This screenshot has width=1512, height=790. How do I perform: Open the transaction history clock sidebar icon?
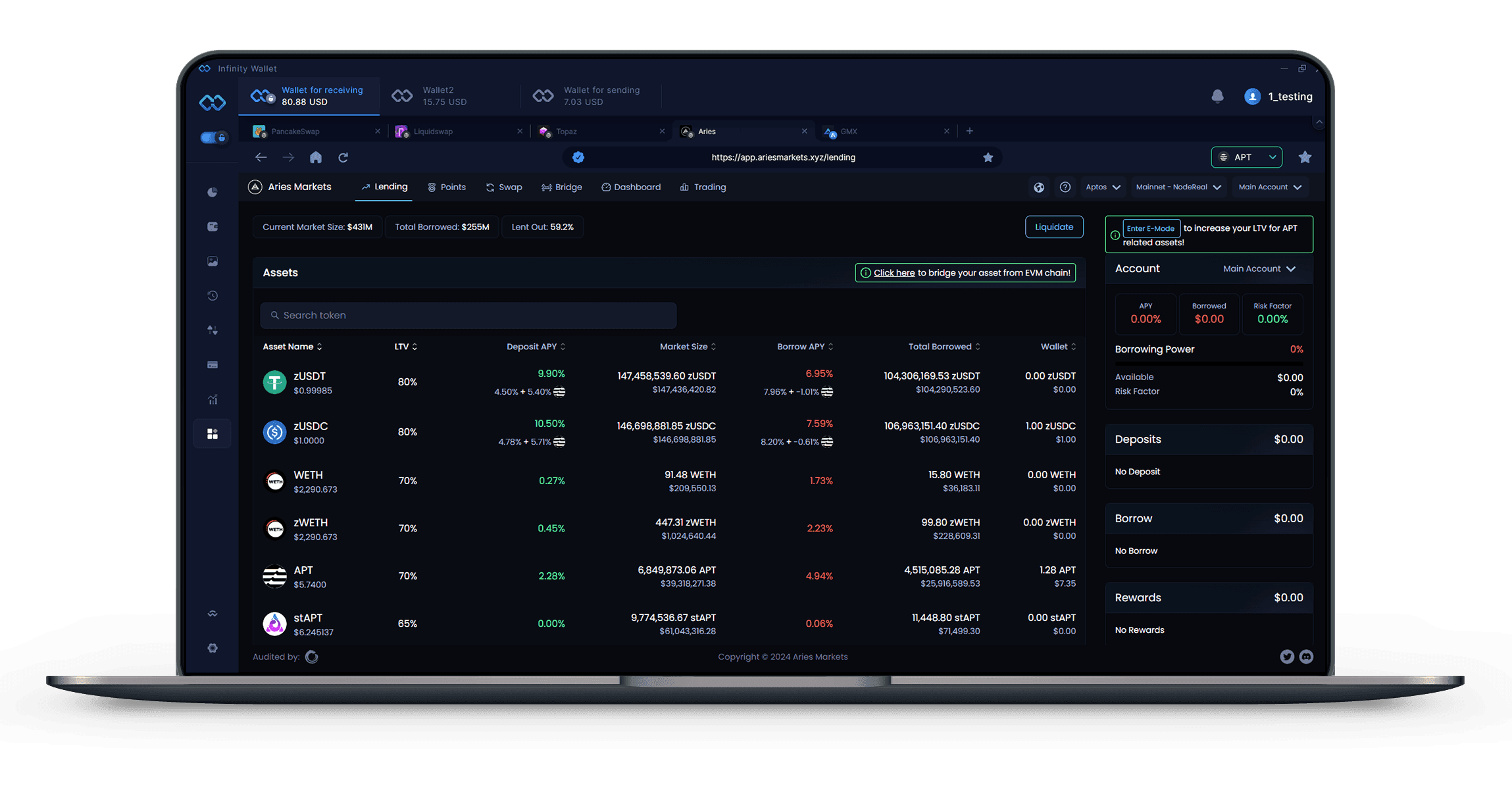coord(213,295)
